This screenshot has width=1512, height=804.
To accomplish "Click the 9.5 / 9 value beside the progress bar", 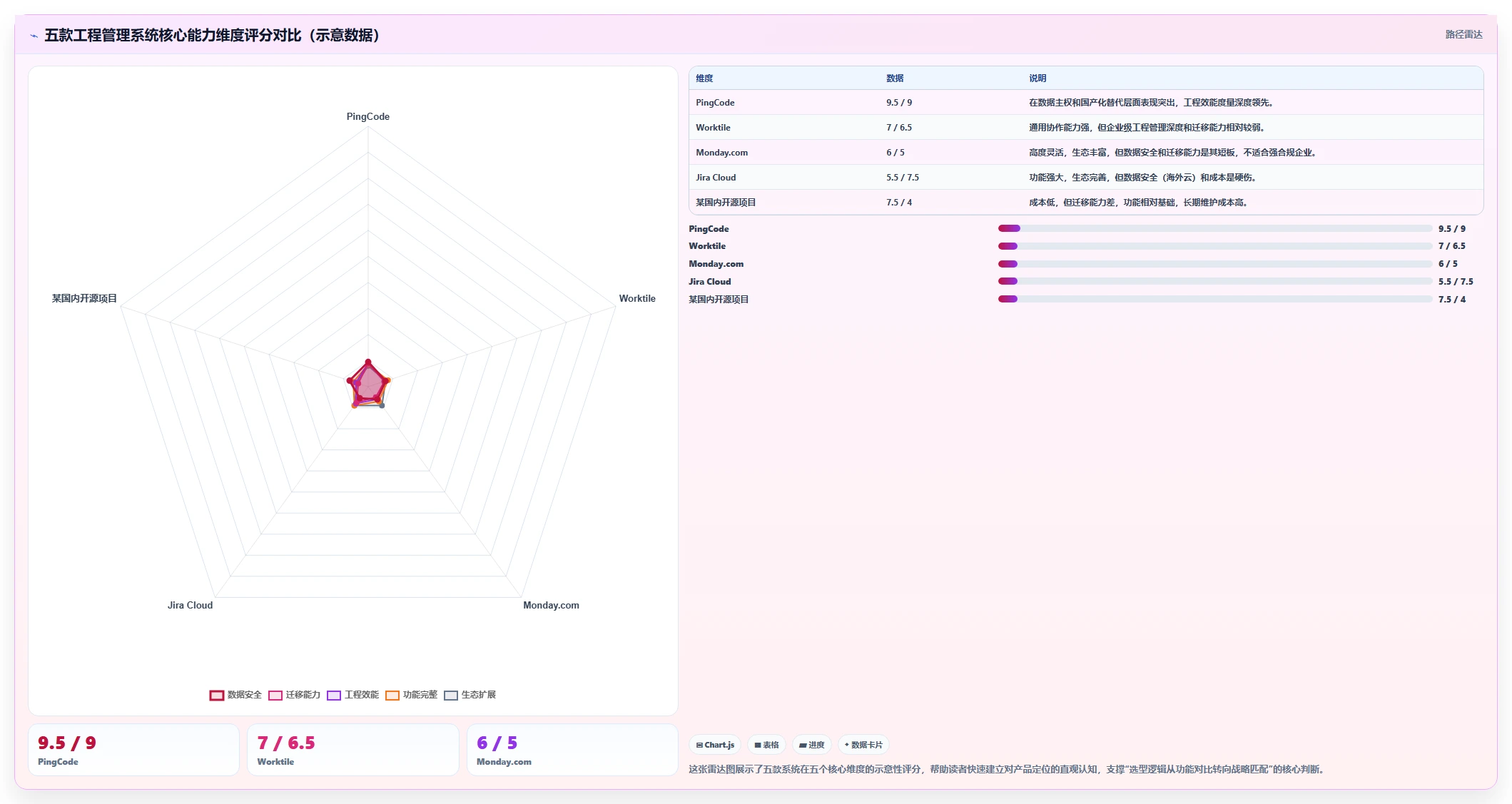I will [x=1452, y=229].
